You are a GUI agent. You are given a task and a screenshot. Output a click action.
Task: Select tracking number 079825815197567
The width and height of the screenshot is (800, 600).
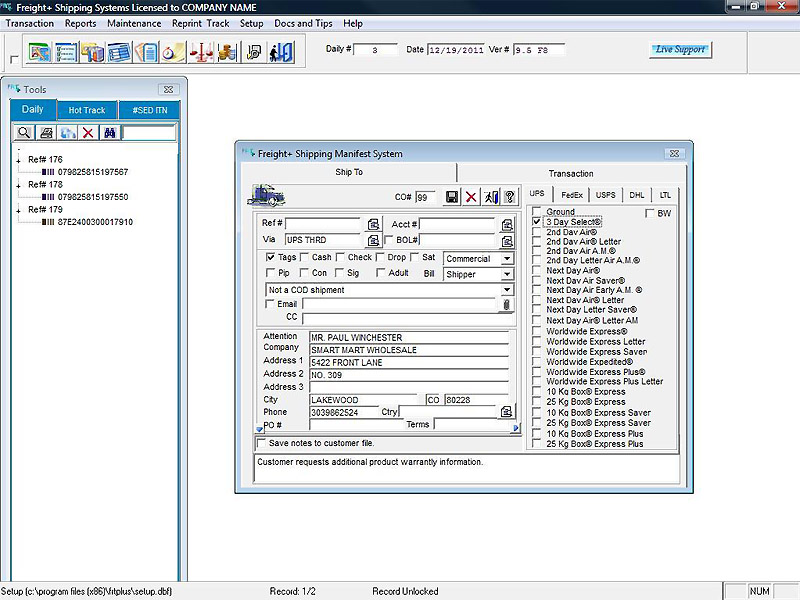(93, 172)
